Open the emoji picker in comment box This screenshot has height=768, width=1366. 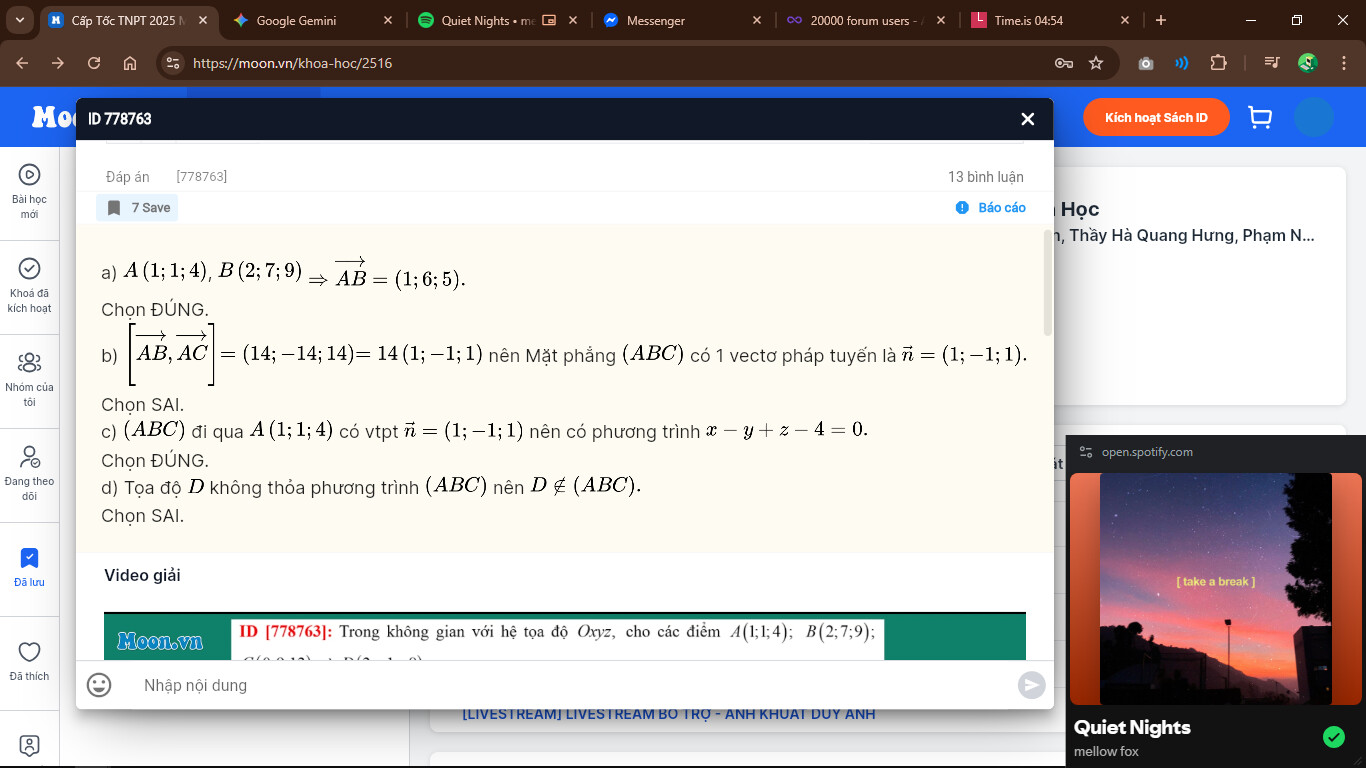tap(99, 685)
